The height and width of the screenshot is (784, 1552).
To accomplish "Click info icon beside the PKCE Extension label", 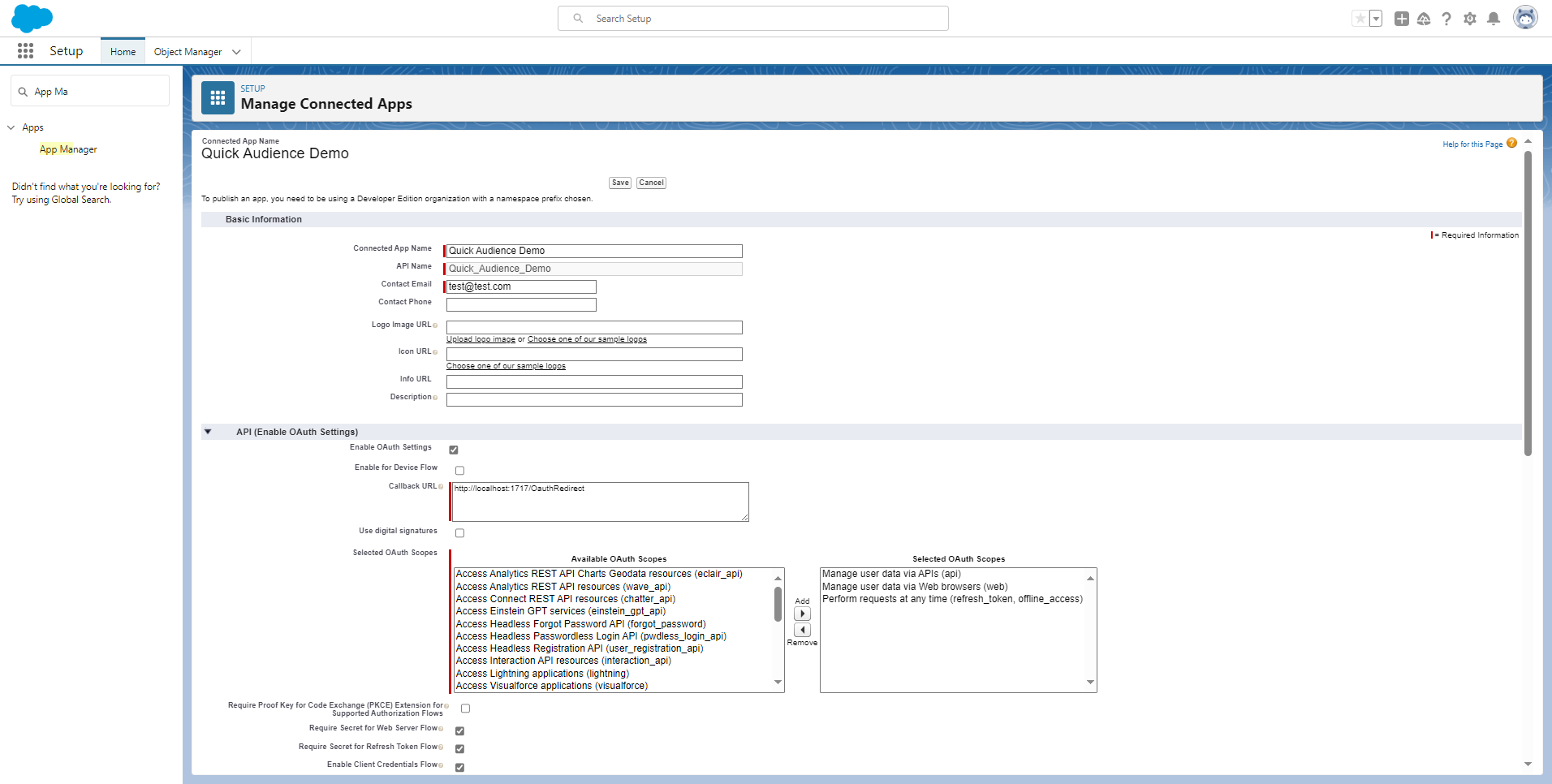I will (x=446, y=706).
